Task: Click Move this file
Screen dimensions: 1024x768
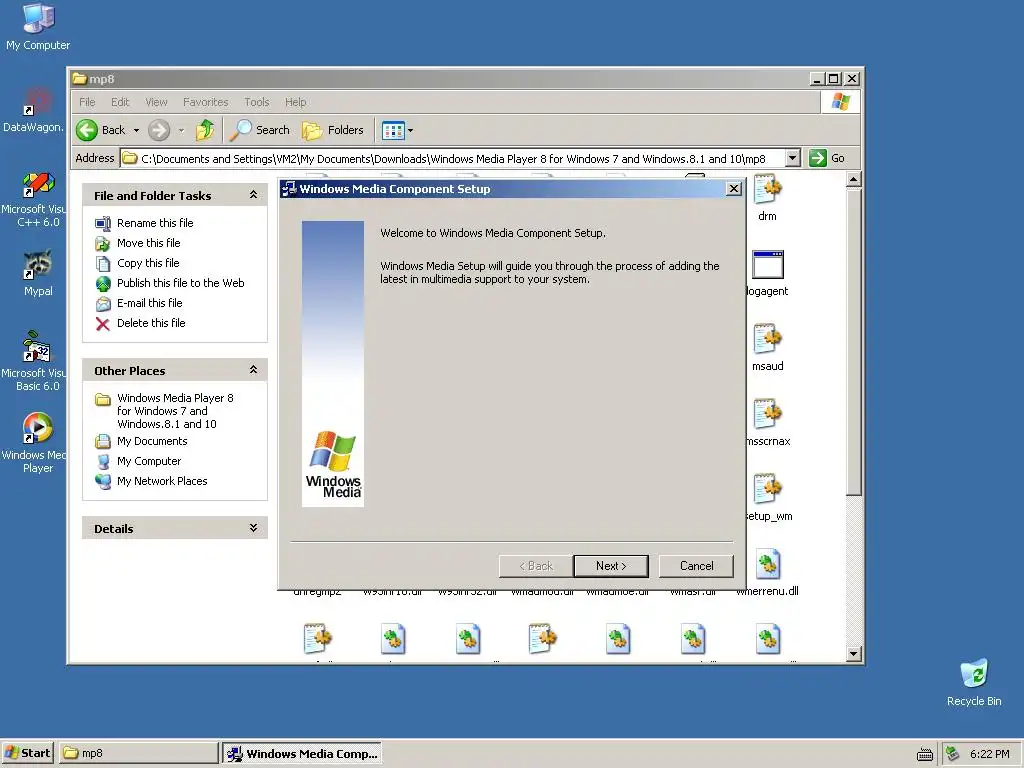Action: 148,243
